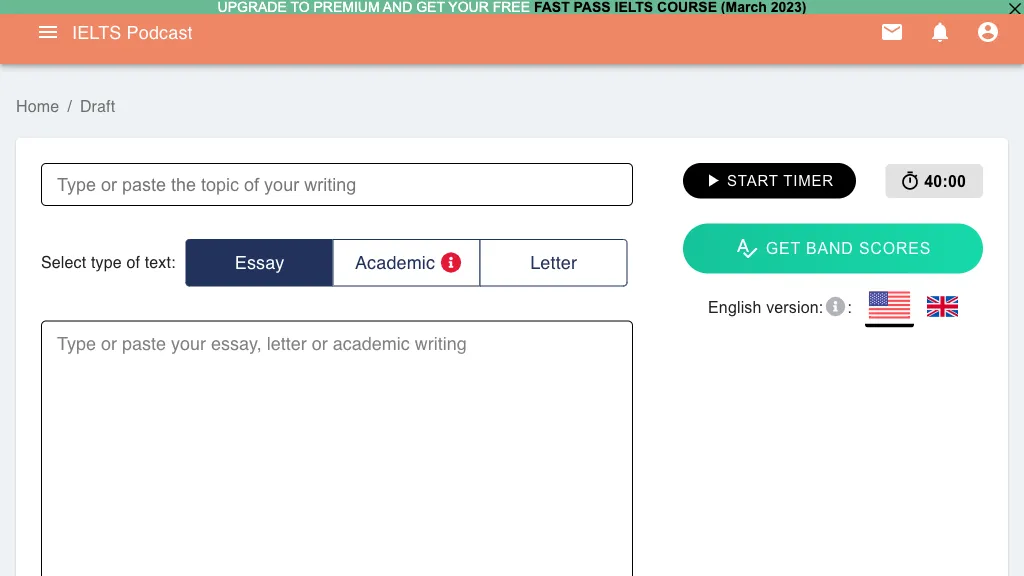Select the Essay text type
The width and height of the screenshot is (1024, 576).
(259, 263)
